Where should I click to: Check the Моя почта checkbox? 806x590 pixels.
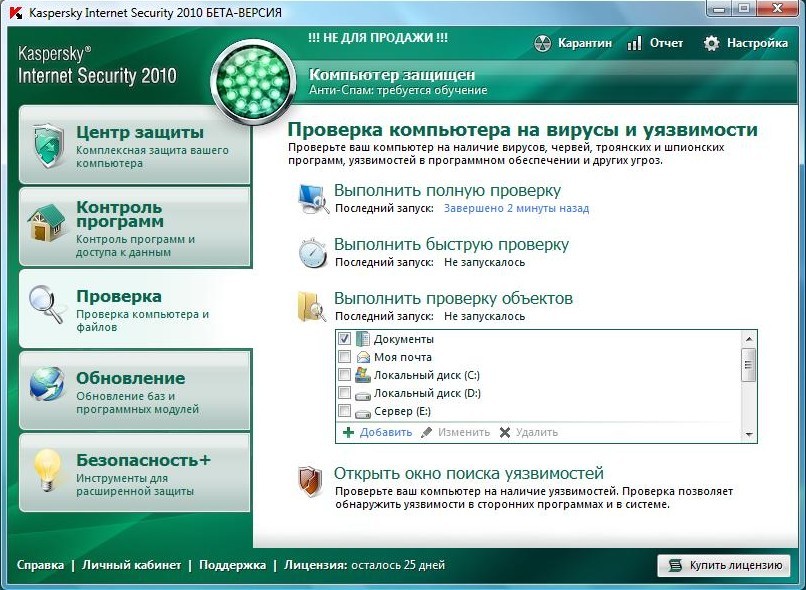coord(344,356)
